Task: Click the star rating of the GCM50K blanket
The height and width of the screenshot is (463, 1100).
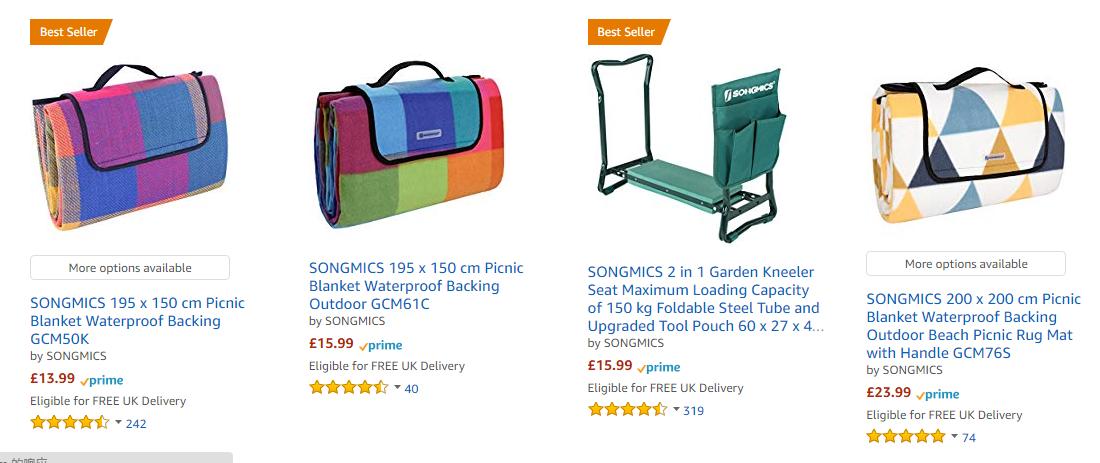Action: click(70, 423)
